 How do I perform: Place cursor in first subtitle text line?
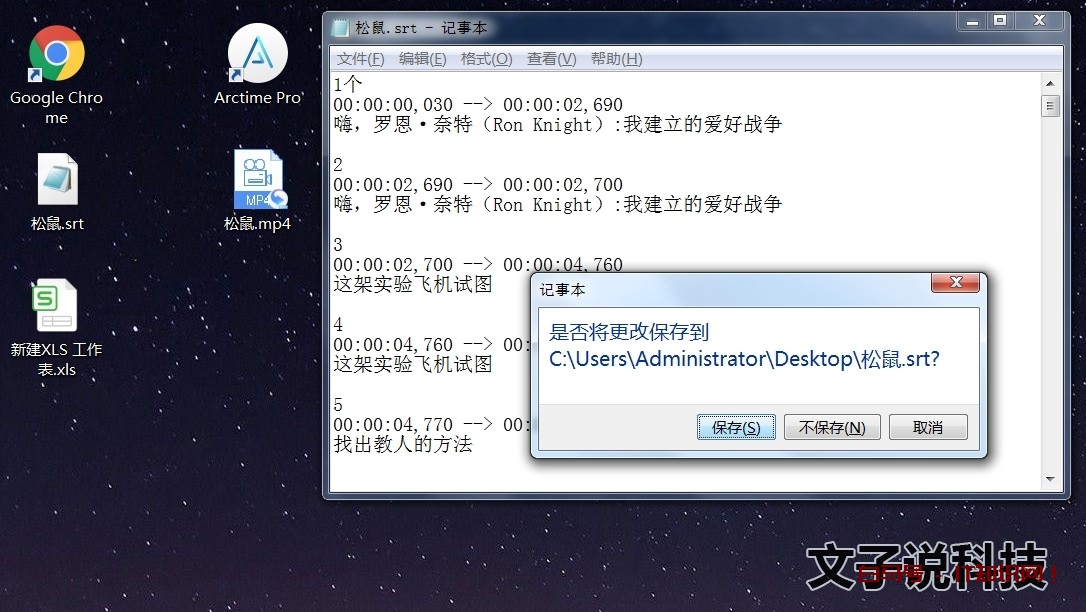tap(558, 125)
